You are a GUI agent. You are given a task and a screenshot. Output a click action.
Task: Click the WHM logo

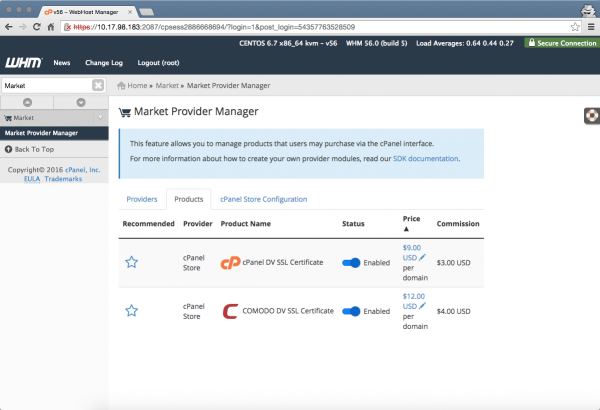pos(23,62)
